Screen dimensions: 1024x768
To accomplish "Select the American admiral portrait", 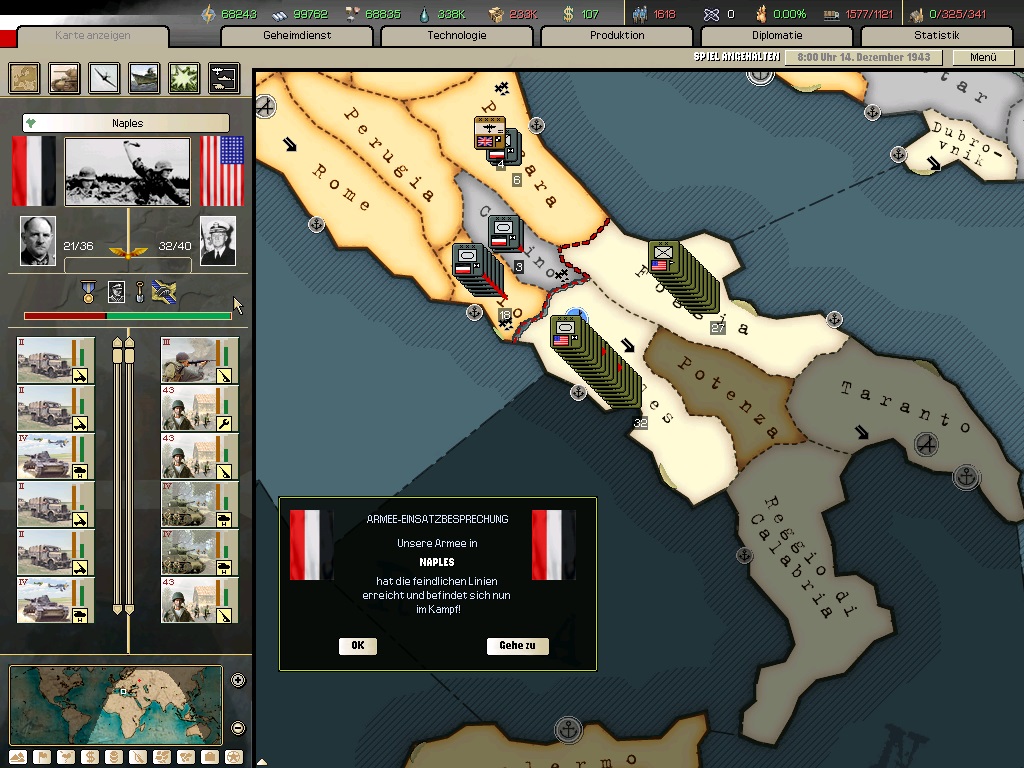I will click(217, 241).
